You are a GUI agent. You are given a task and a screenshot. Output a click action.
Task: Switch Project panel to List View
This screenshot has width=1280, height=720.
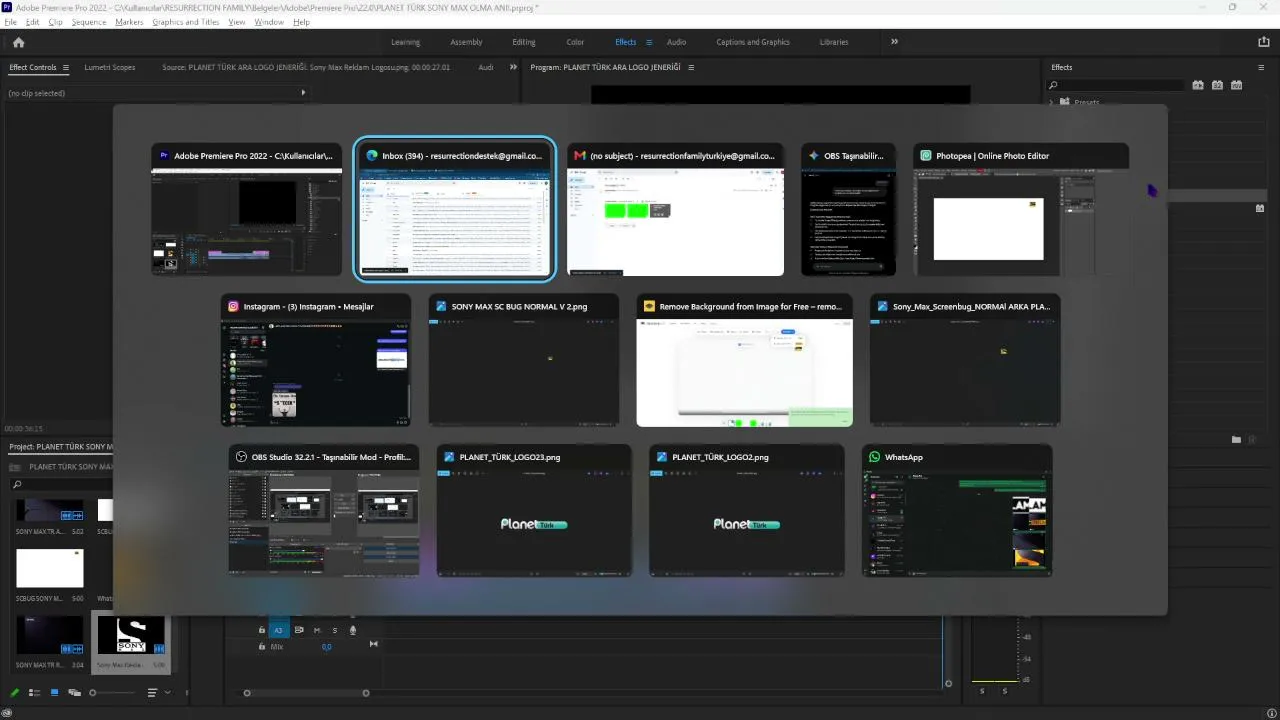pos(34,692)
